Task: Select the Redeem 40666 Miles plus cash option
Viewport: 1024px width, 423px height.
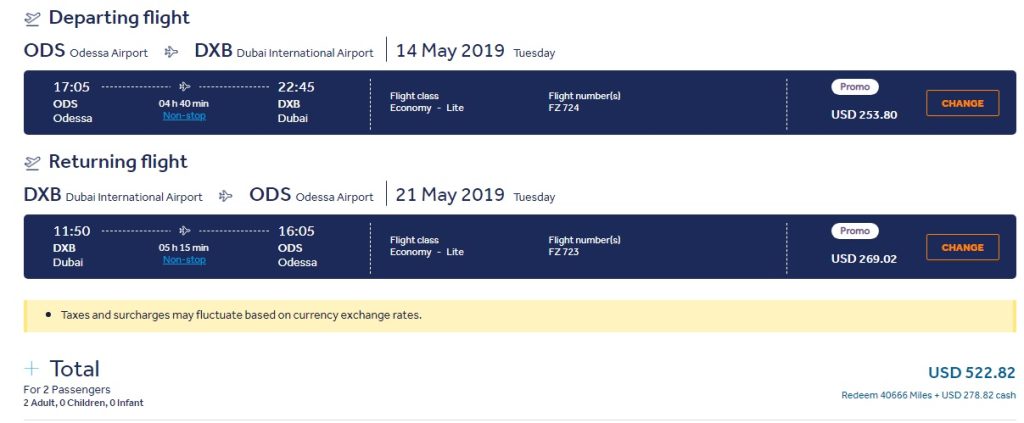Action: pyautogui.click(x=928, y=396)
